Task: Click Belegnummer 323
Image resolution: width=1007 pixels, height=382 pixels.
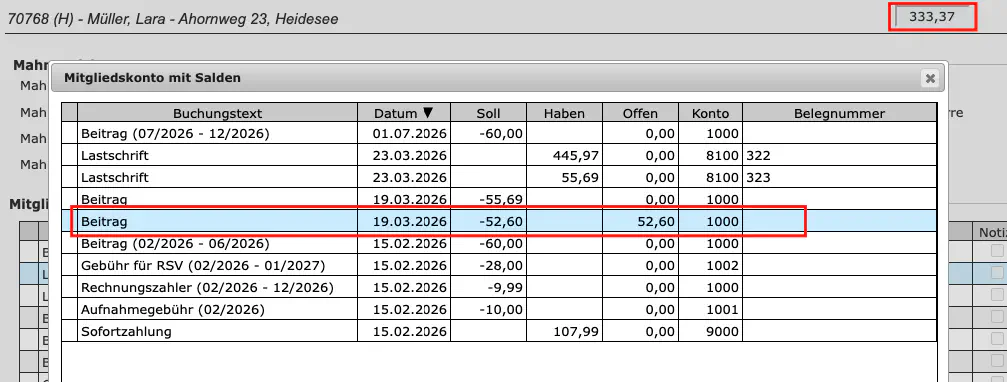Action: (x=758, y=178)
